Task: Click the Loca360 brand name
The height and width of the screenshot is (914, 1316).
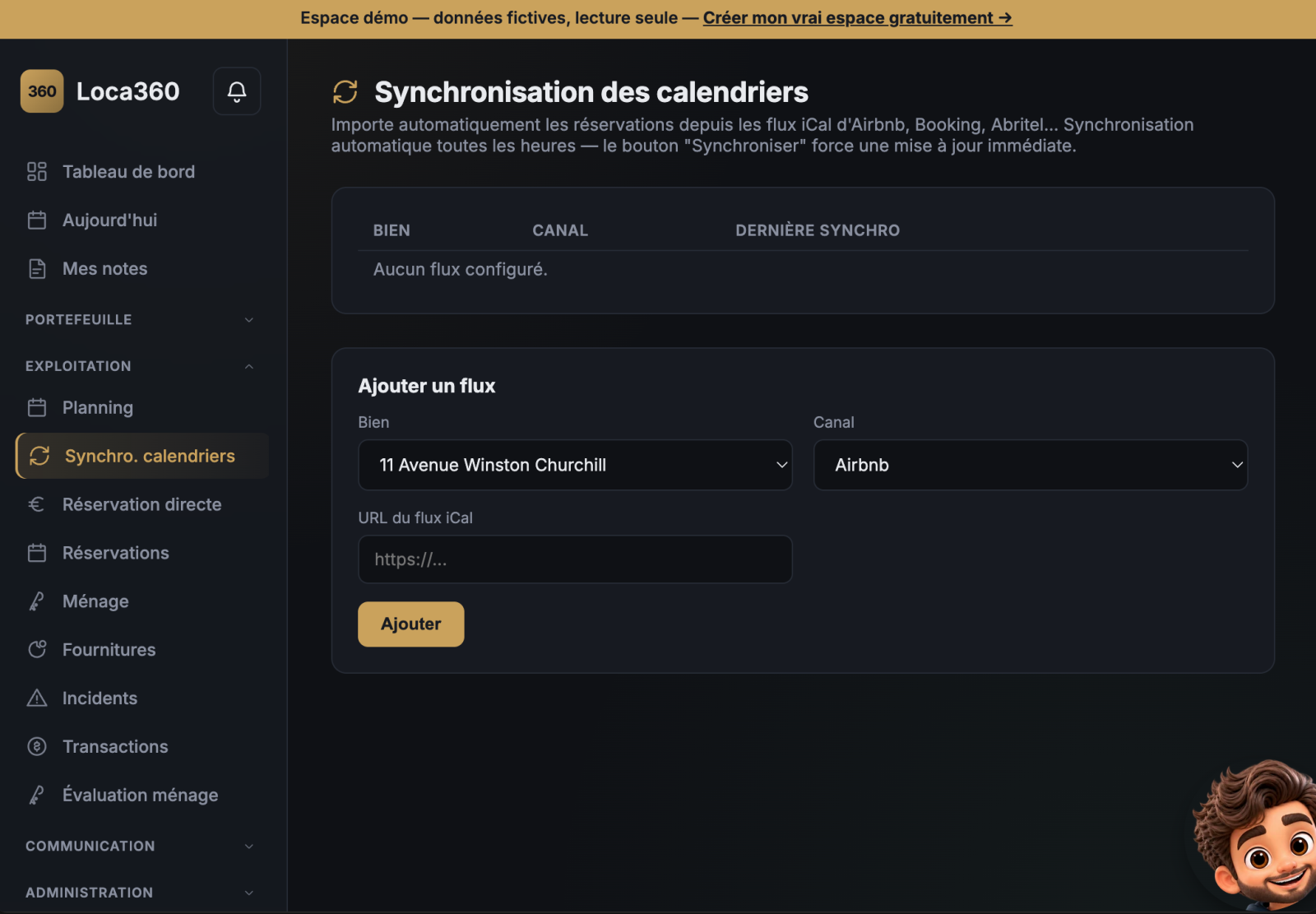Action: [127, 91]
